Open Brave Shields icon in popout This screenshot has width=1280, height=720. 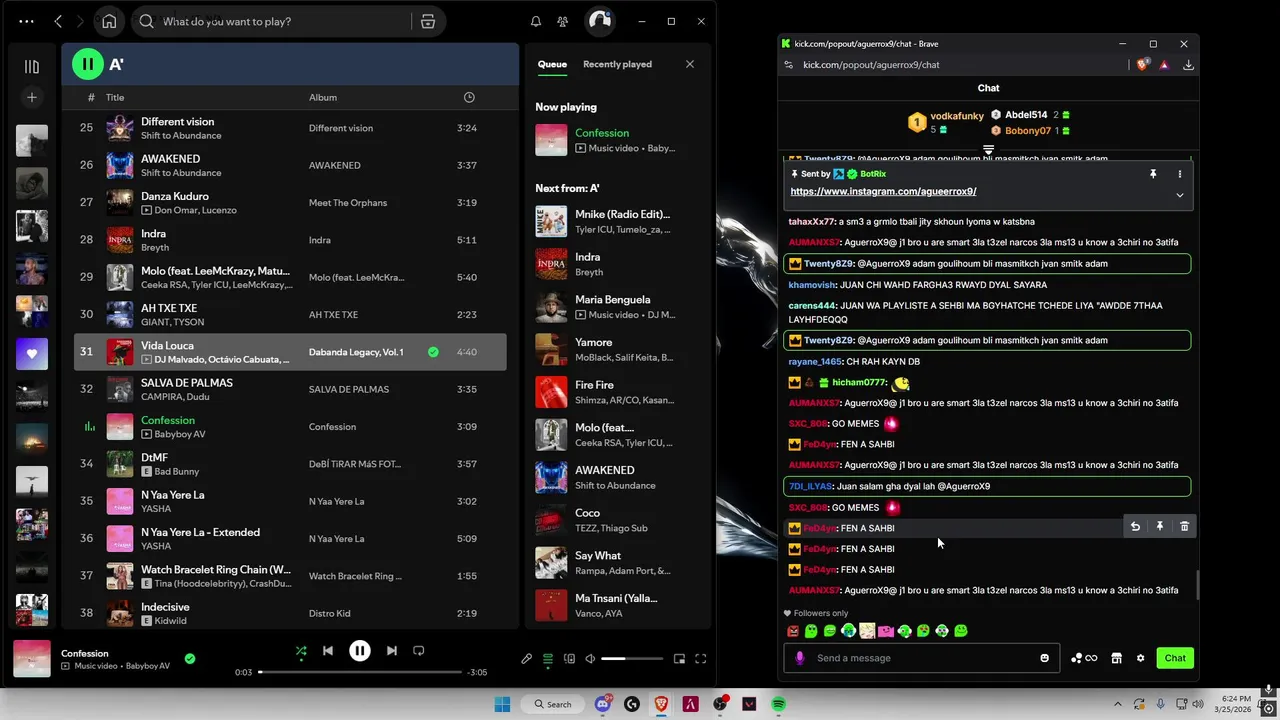pyautogui.click(x=1143, y=65)
